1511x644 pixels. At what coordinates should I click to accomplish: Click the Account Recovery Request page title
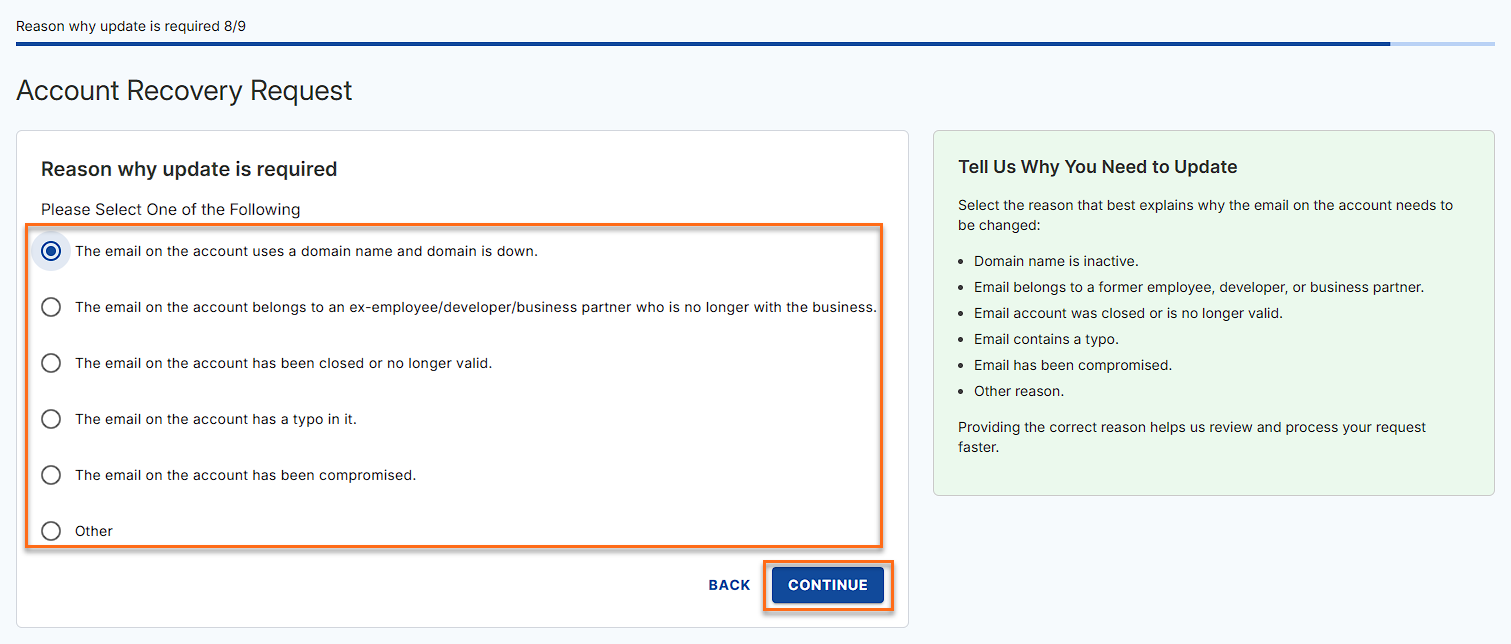184,91
